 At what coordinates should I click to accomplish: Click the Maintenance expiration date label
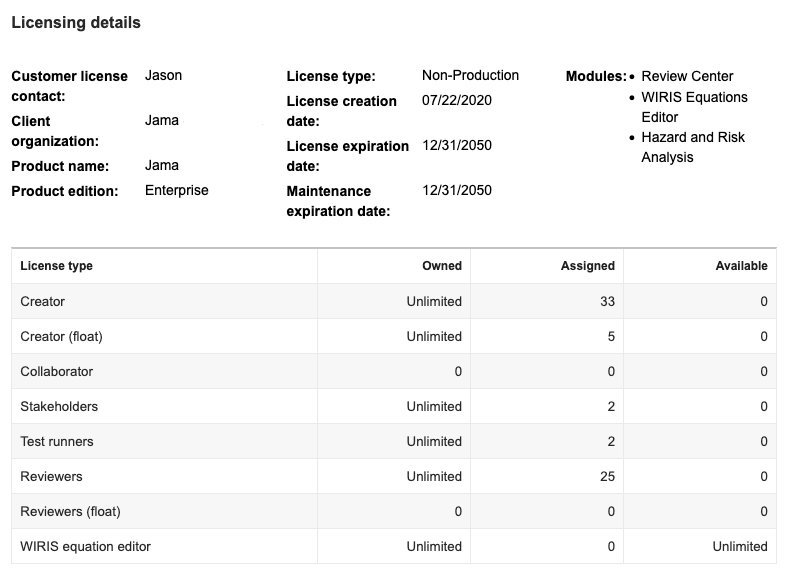[x=338, y=202]
